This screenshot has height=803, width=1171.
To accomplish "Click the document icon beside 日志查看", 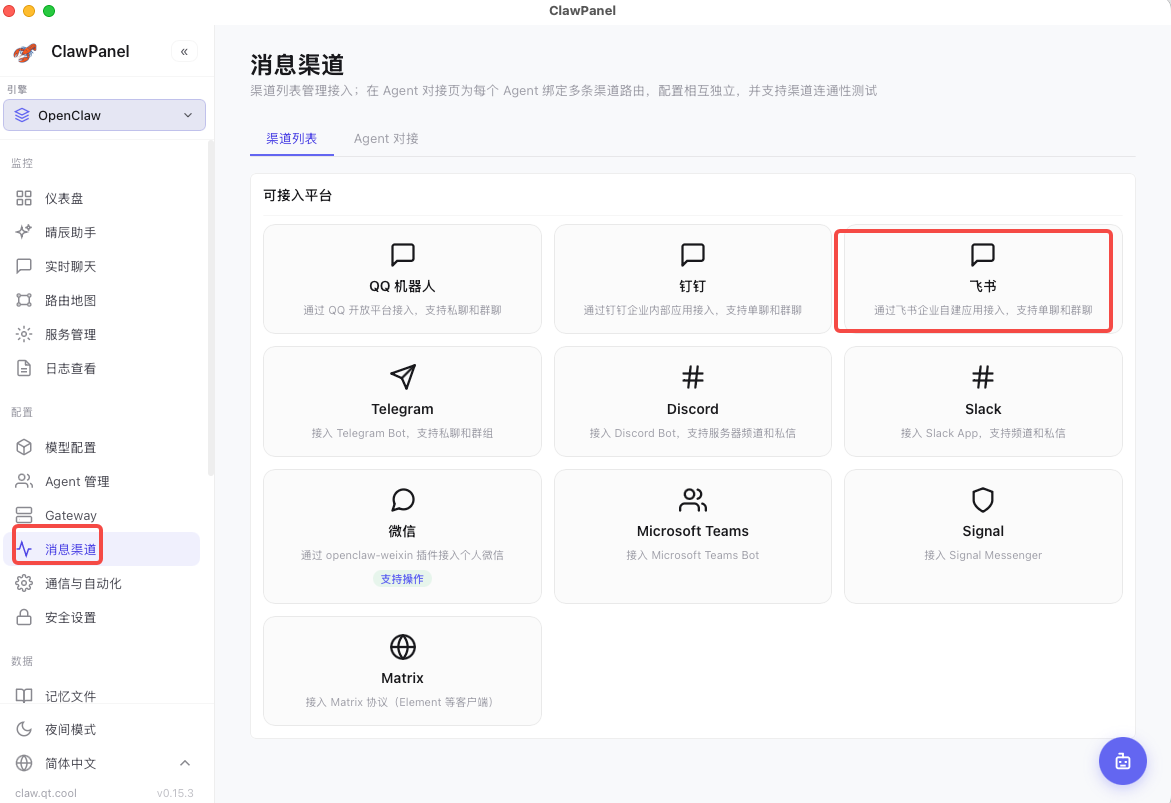I will pos(24,368).
